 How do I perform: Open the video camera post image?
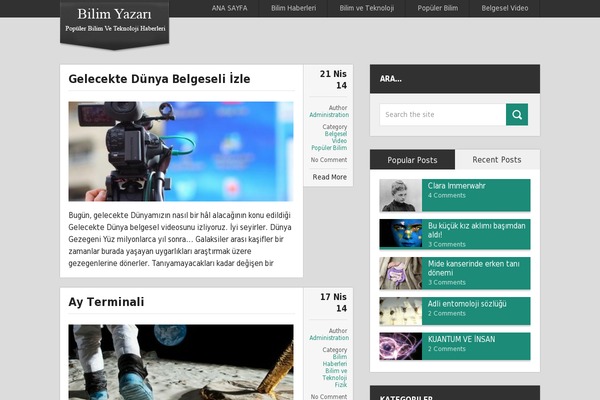181,151
